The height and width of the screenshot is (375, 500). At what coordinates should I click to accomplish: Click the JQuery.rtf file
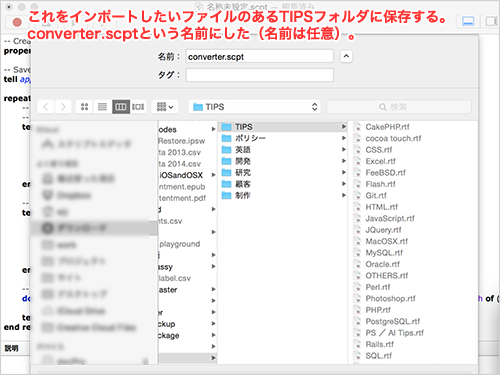tap(383, 230)
